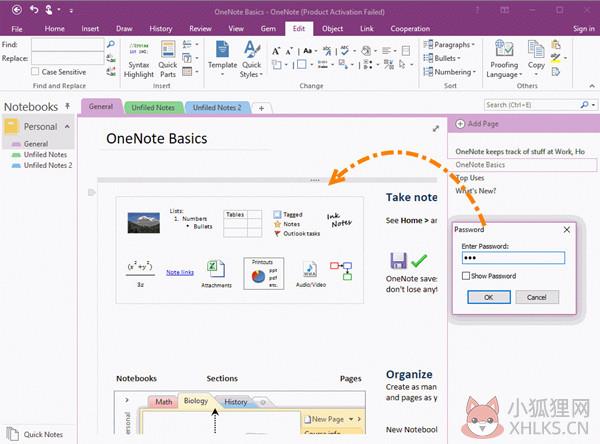The image size is (600, 444).
Task: Click the OneNote Basics page title
Action: click(157, 139)
